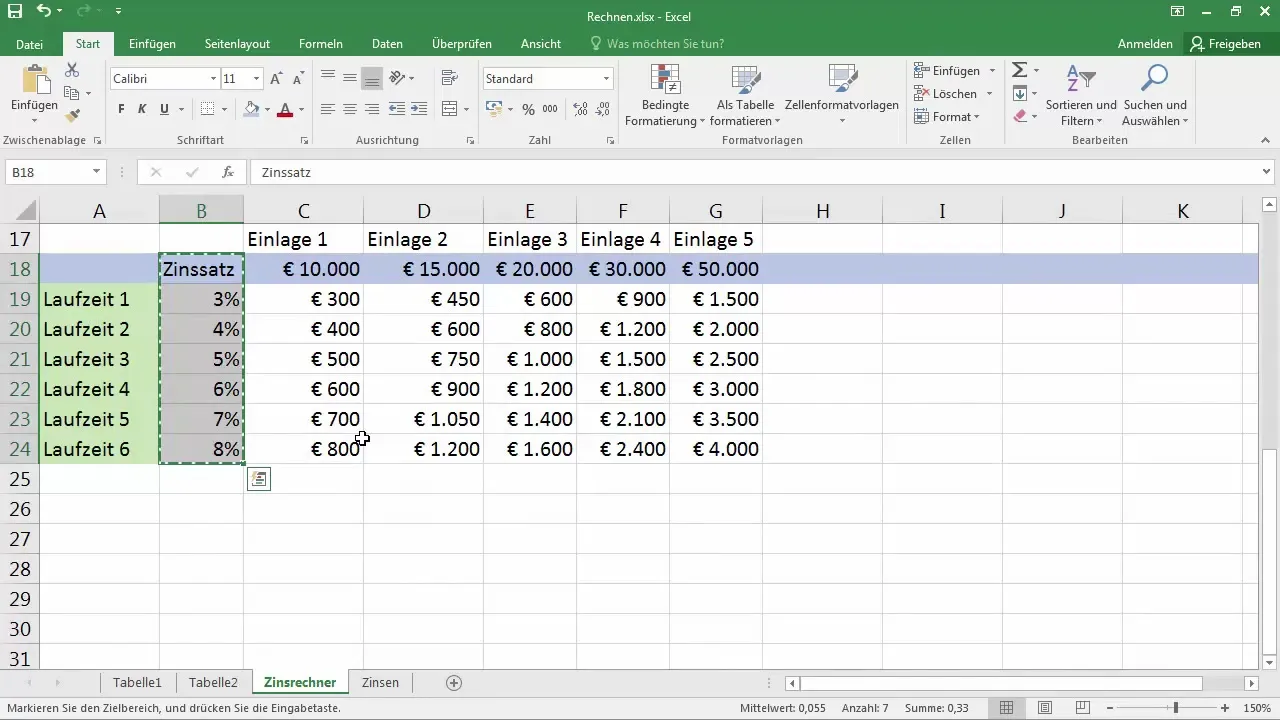Center cell text horizontally

350,109
